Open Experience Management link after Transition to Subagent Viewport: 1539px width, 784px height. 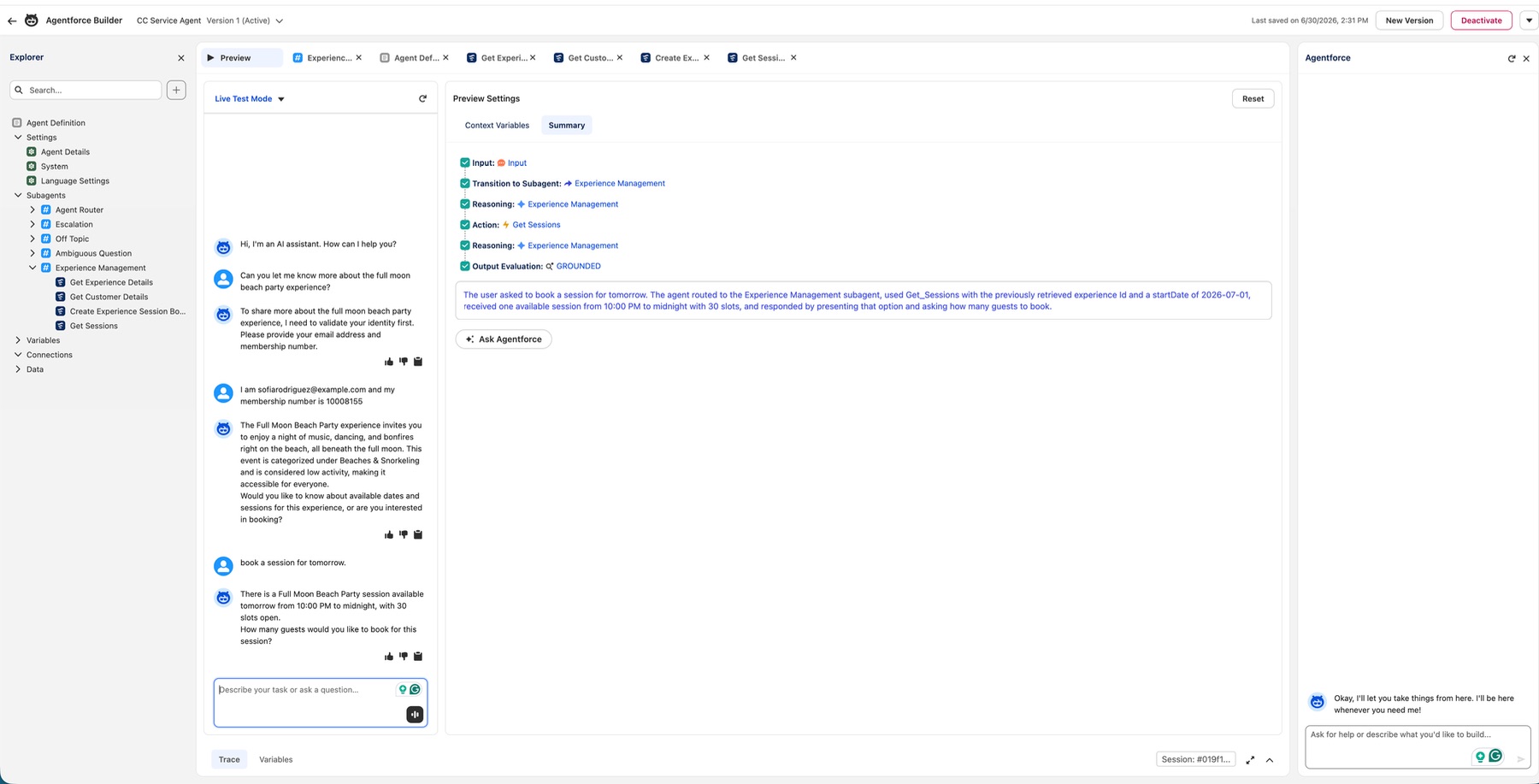[619, 184]
